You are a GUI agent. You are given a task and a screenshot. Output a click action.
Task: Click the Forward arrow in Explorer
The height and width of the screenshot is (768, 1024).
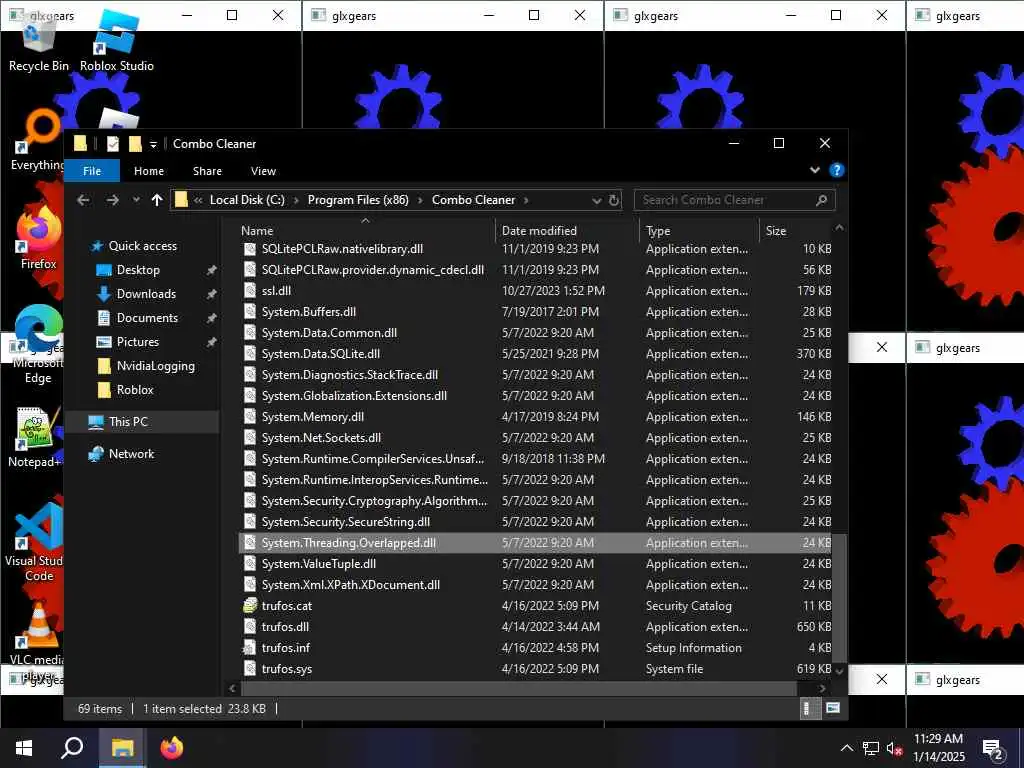(112, 200)
